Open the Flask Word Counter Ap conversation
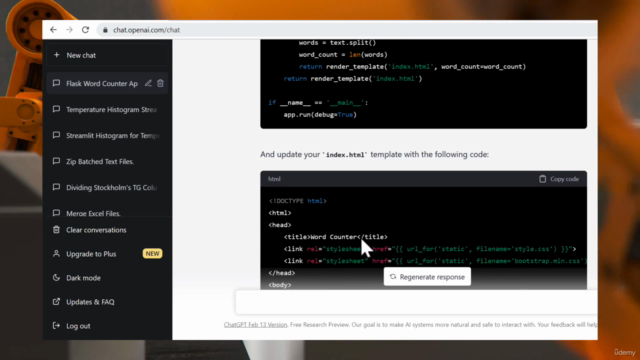 click(107, 83)
